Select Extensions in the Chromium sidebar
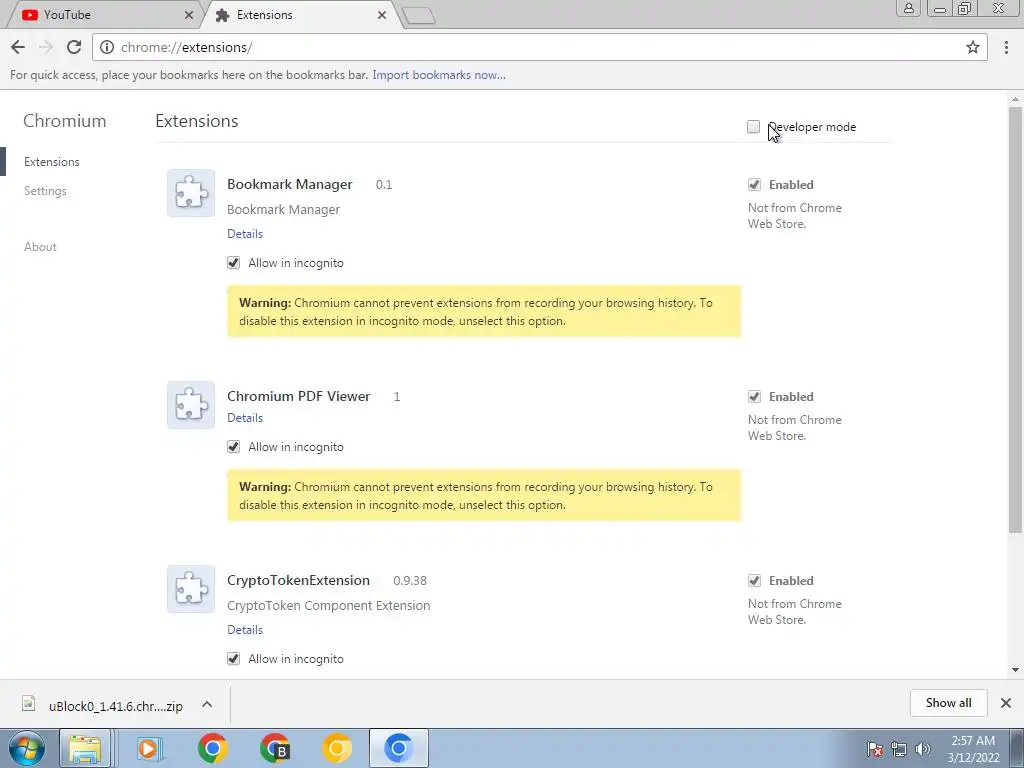 click(x=52, y=162)
